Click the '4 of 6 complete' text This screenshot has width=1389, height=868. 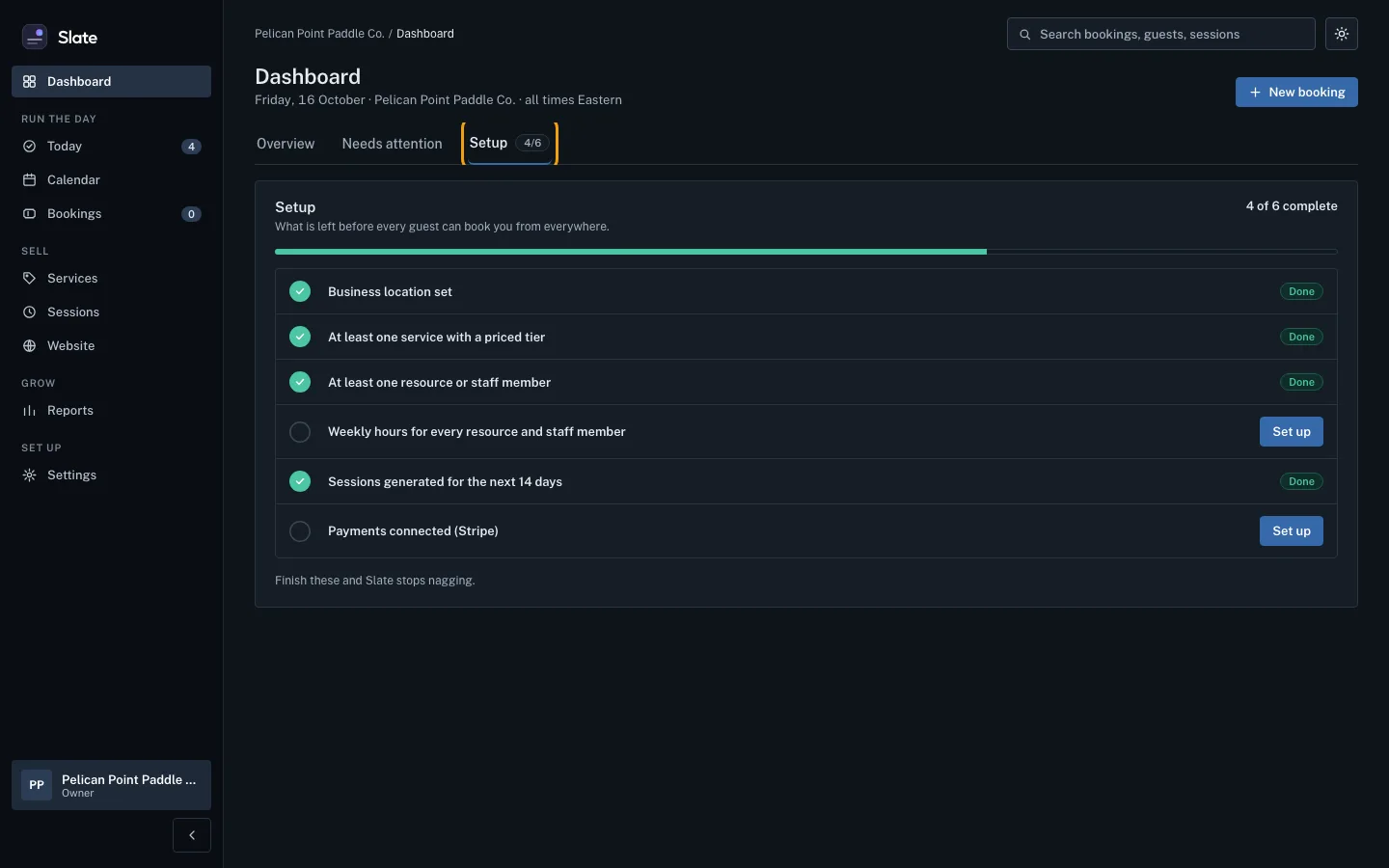click(1292, 206)
